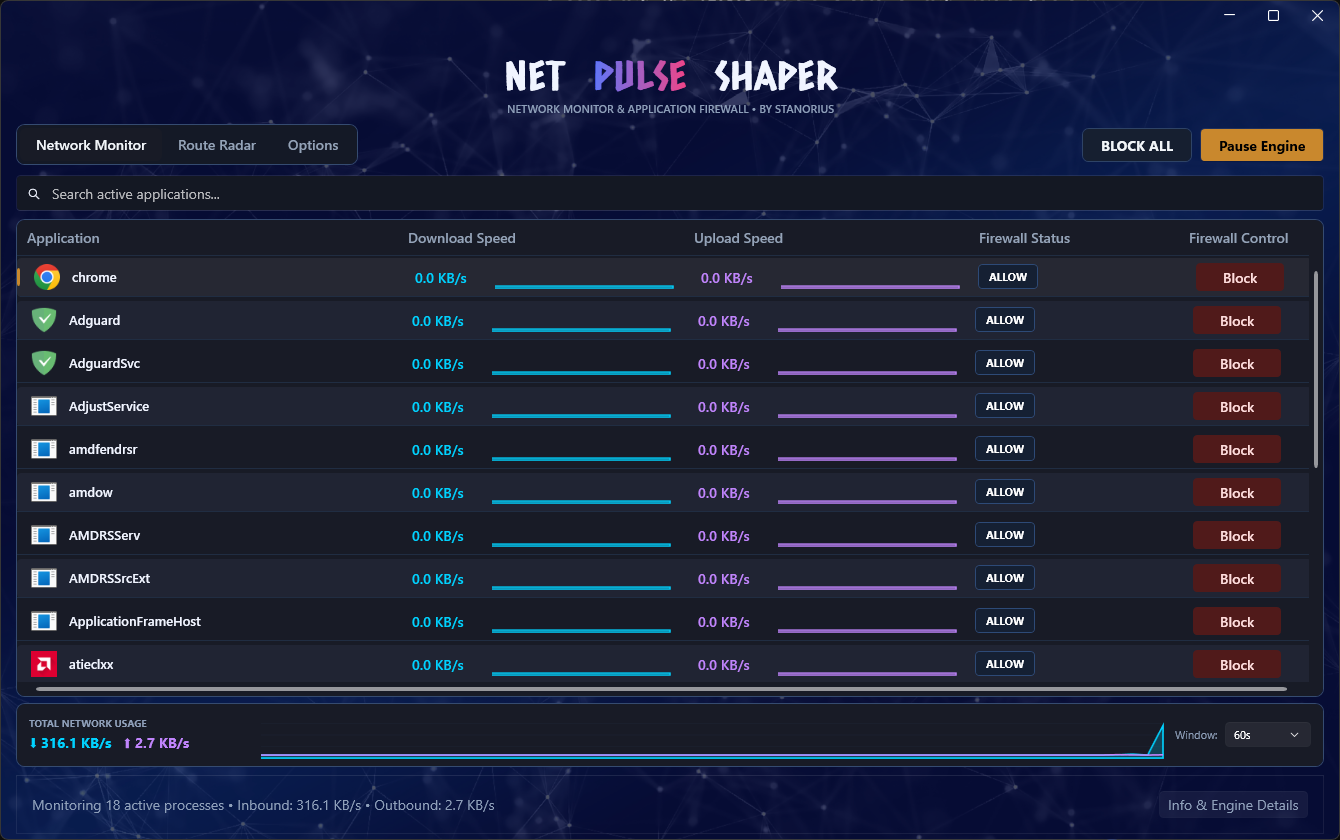Click the chrome download speed bar
This screenshot has width=1340, height=840.
584,287
